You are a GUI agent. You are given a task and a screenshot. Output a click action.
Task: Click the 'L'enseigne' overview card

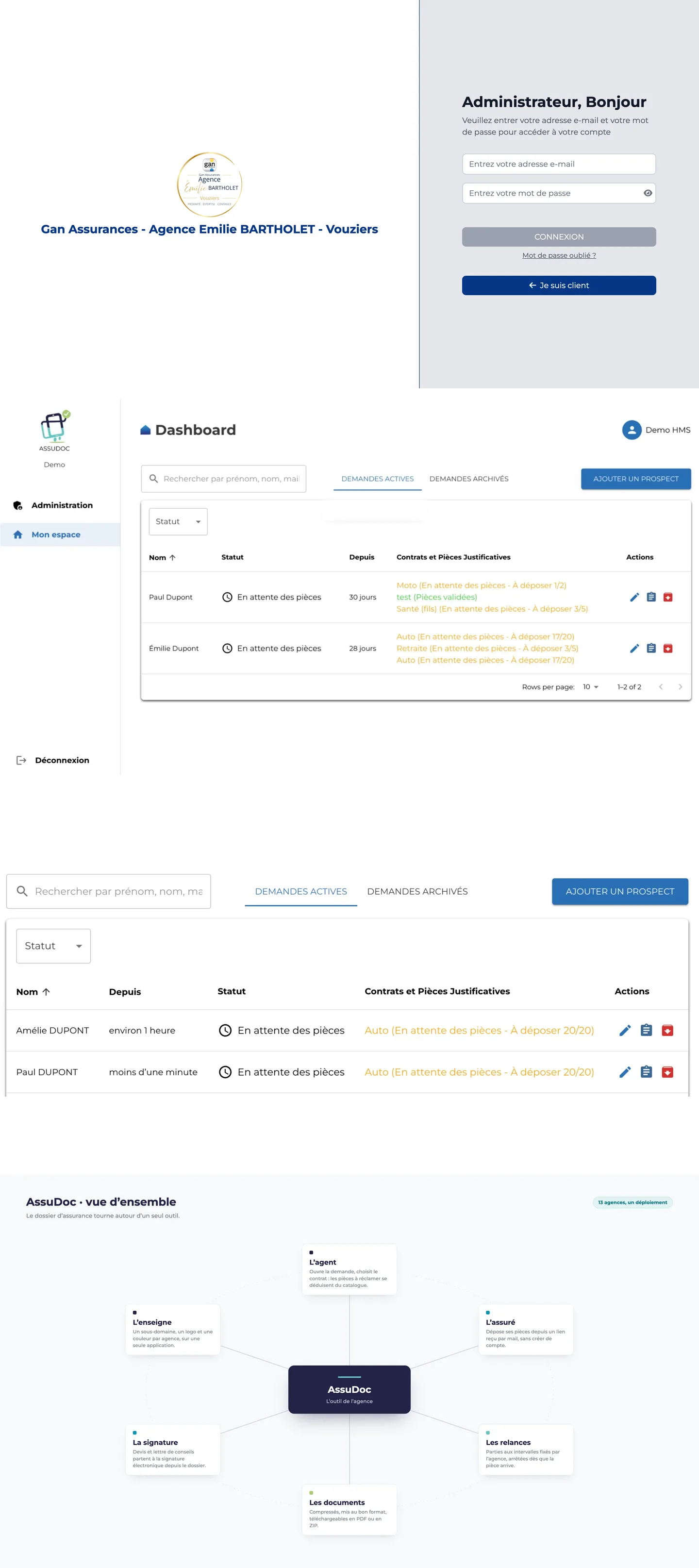click(172, 1329)
